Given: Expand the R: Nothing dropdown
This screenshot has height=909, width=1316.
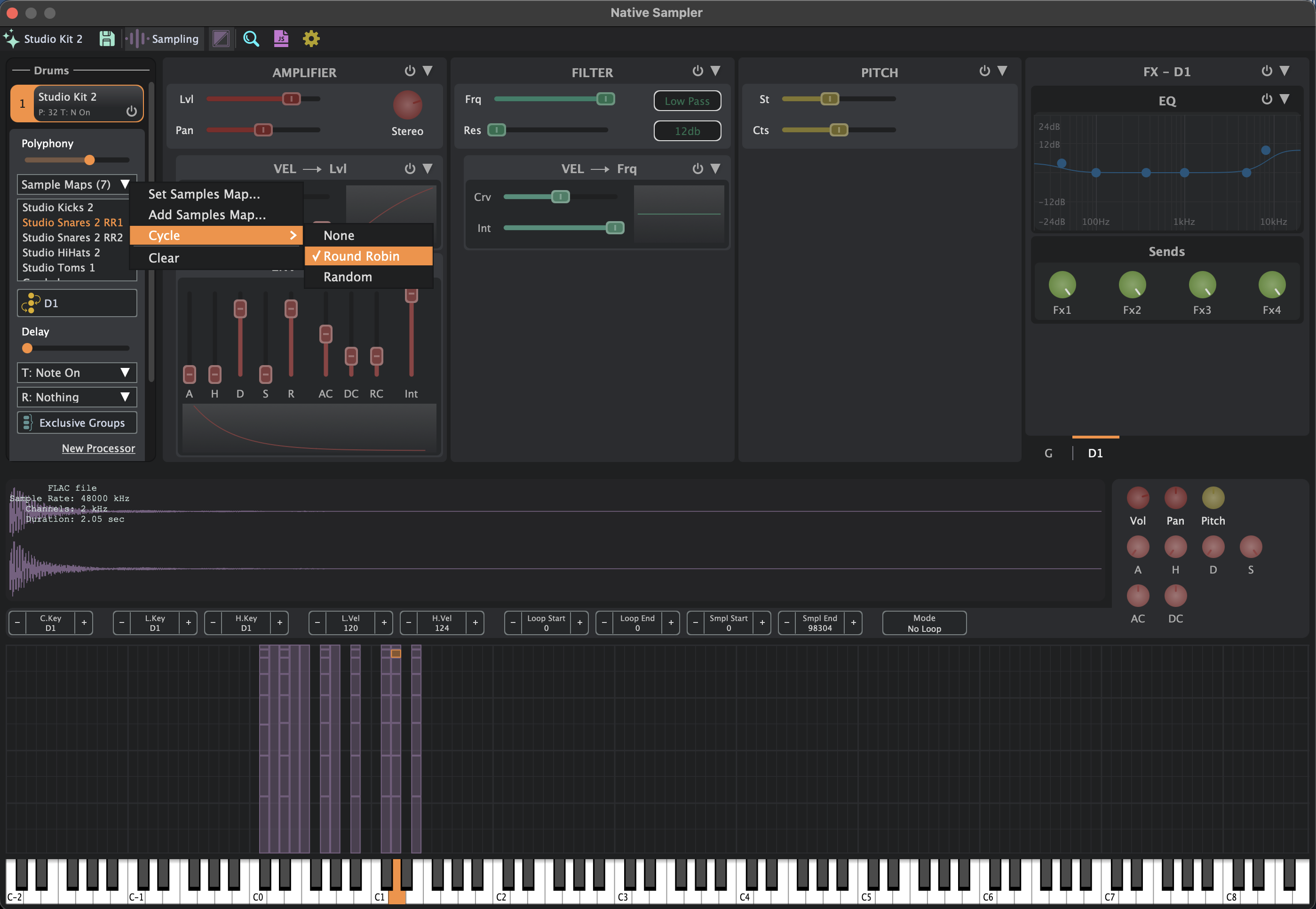Looking at the screenshot, I should point(77,397).
